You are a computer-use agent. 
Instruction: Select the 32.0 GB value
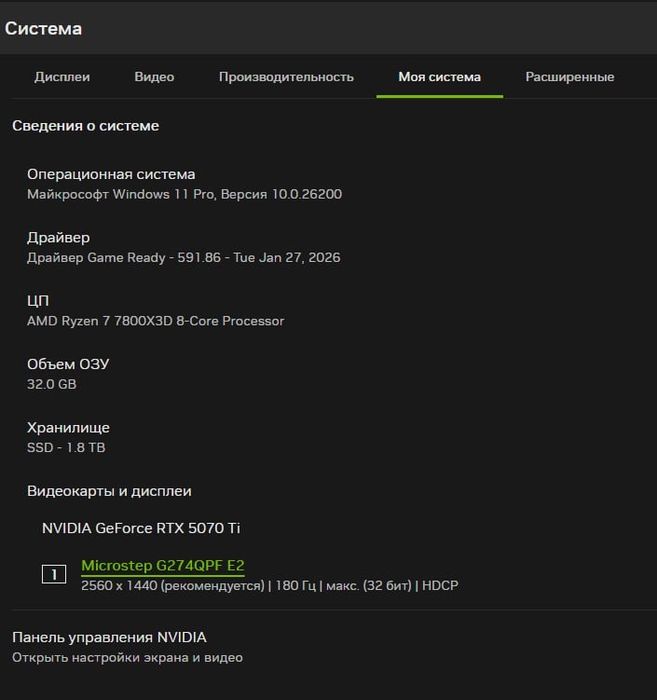[x=52, y=384]
